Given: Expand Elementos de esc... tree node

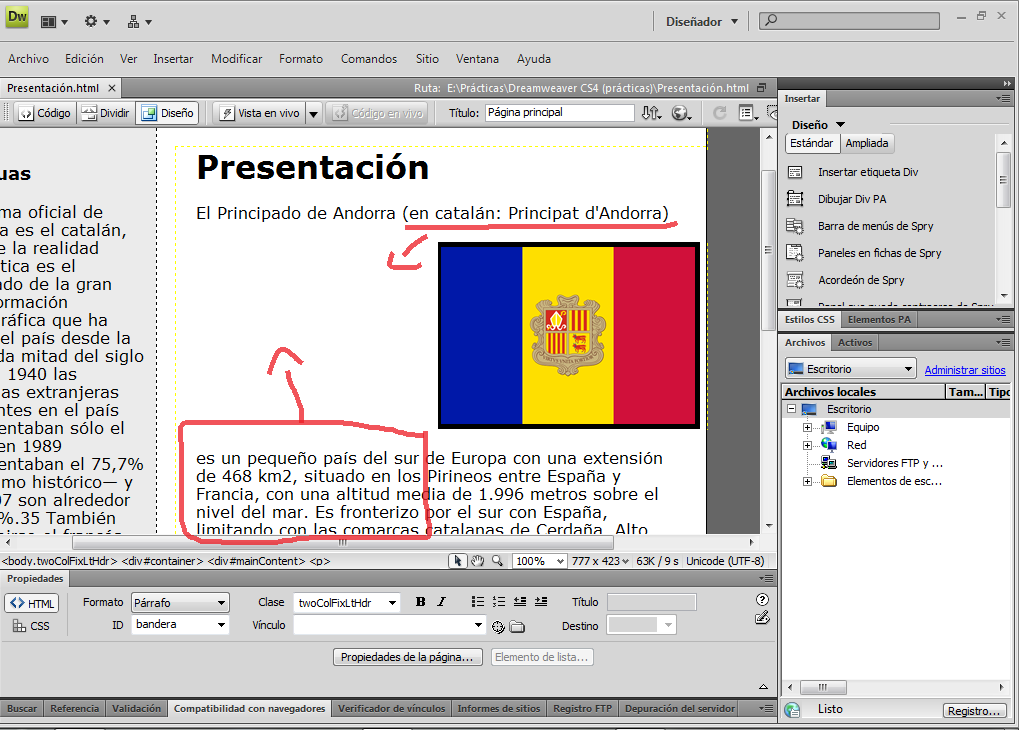Looking at the screenshot, I should tap(807, 482).
